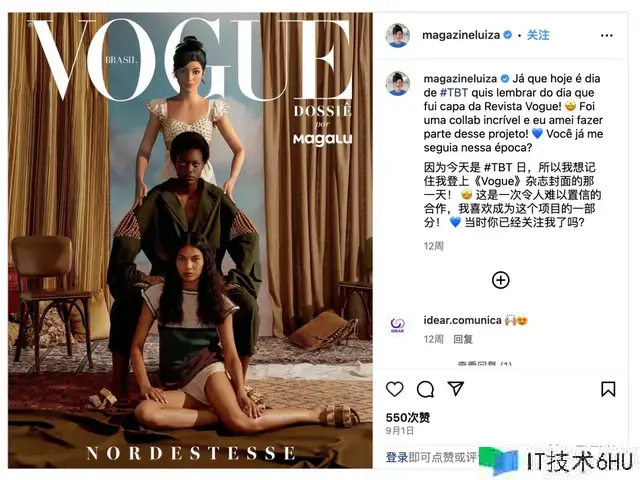This screenshot has width=640, height=480.
Task: Click the magazineluiza header profile avatar
Action: (x=397, y=35)
